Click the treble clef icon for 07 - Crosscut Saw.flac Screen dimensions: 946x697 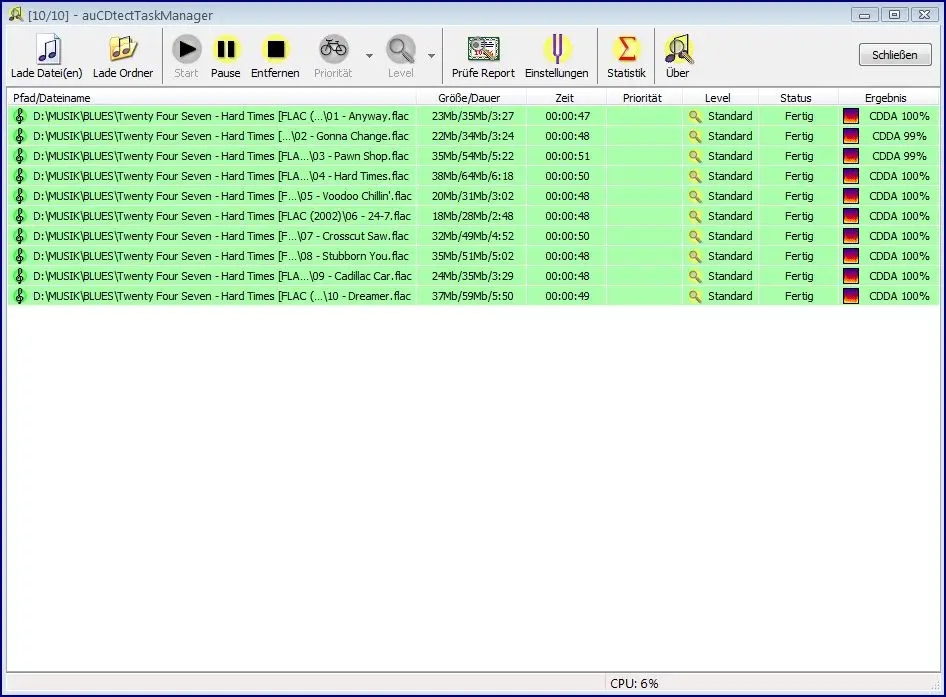[x=20, y=235]
